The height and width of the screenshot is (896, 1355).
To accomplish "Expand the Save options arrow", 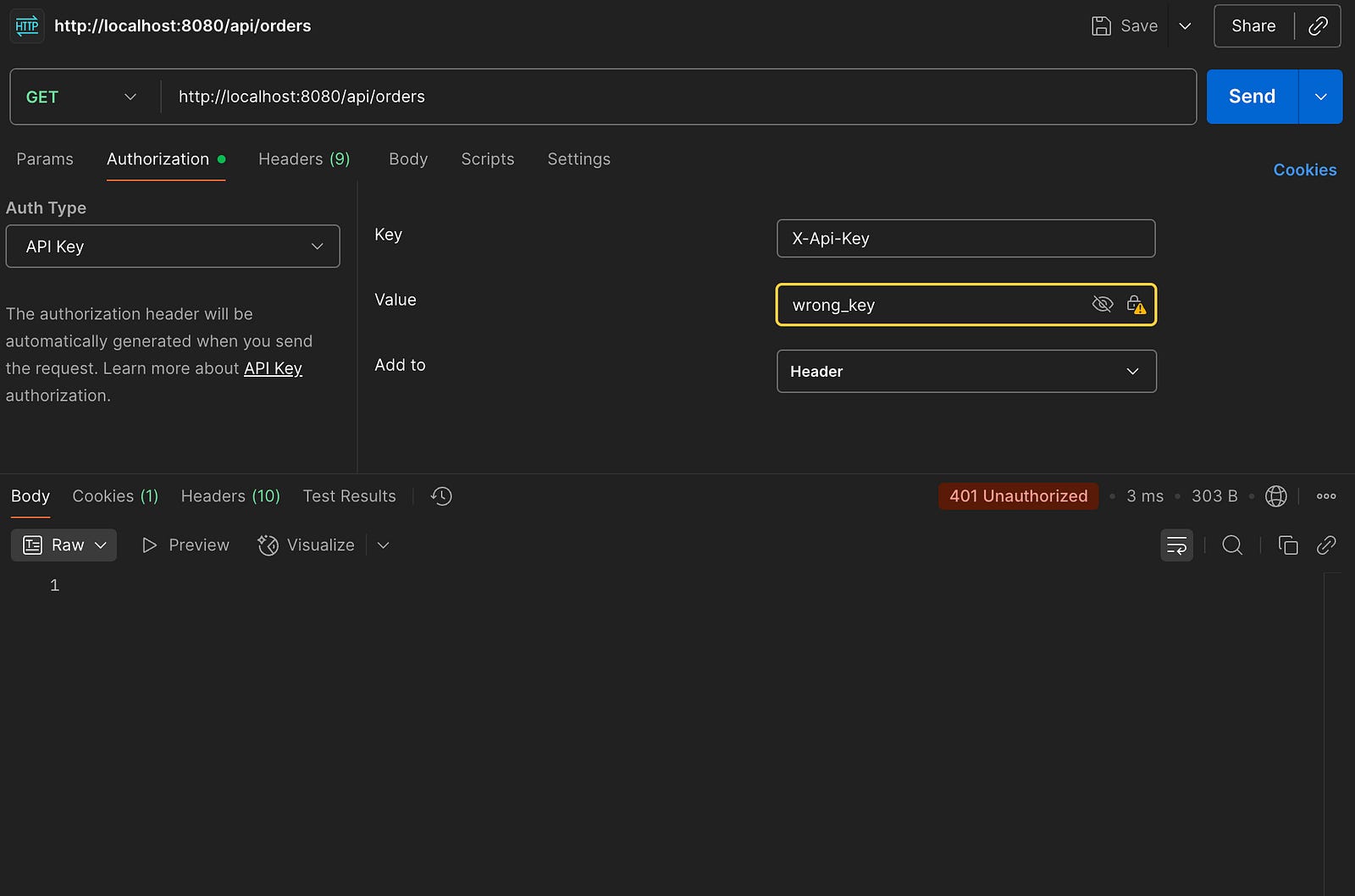I will pyautogui.click(x=1185, y=26).
